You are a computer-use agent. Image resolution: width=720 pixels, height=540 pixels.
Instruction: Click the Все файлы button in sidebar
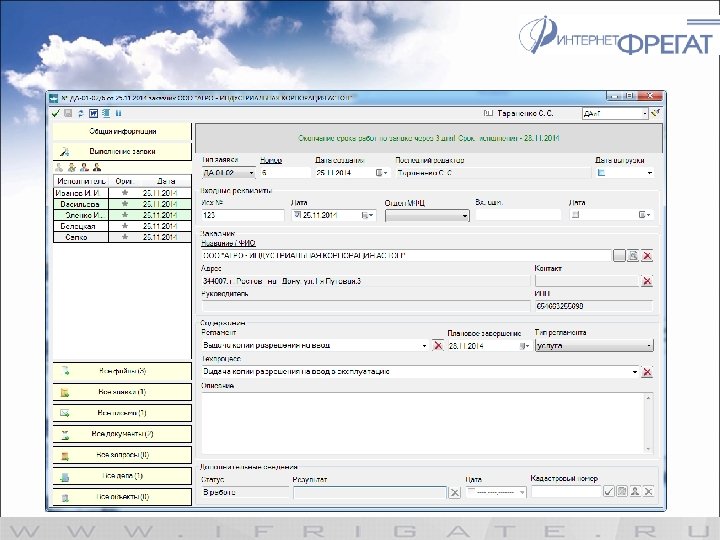click(x=121, y=371)
